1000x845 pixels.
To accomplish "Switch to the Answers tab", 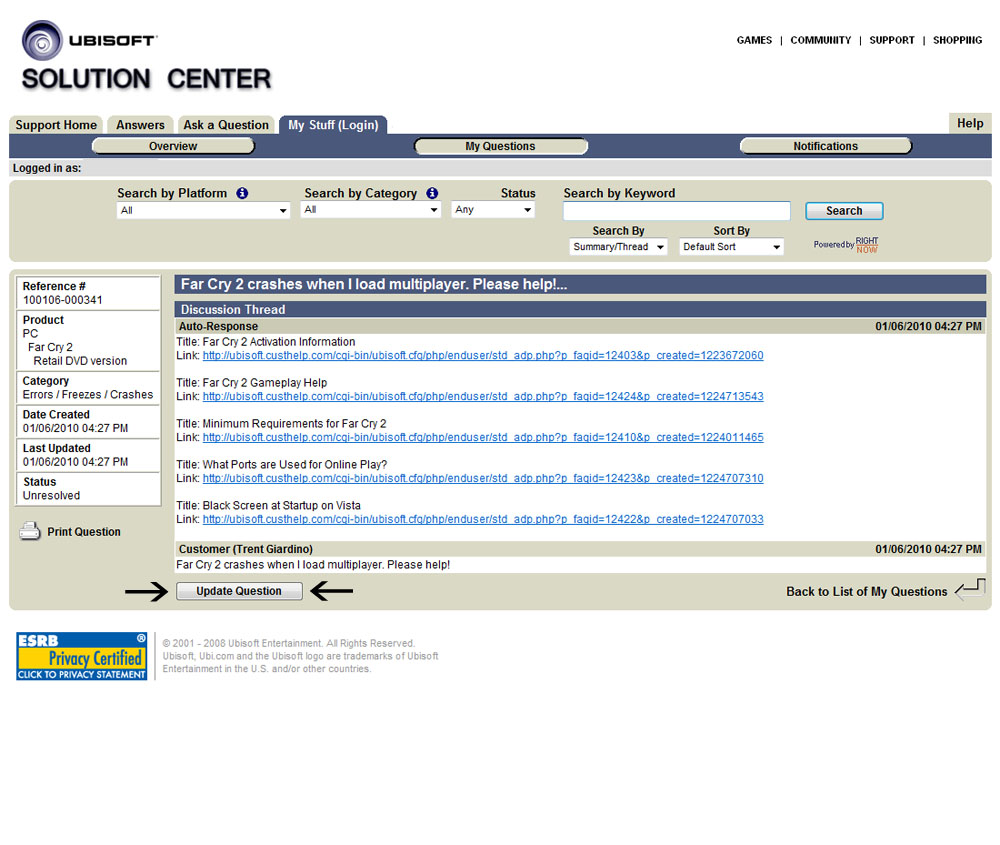I will [x=140, y=125].
